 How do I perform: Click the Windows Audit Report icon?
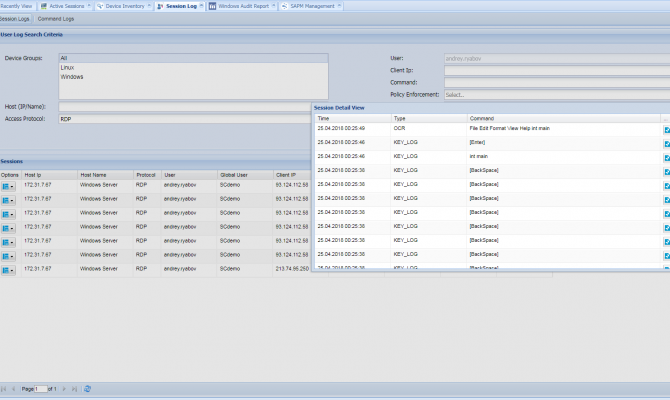click(212, 6)
